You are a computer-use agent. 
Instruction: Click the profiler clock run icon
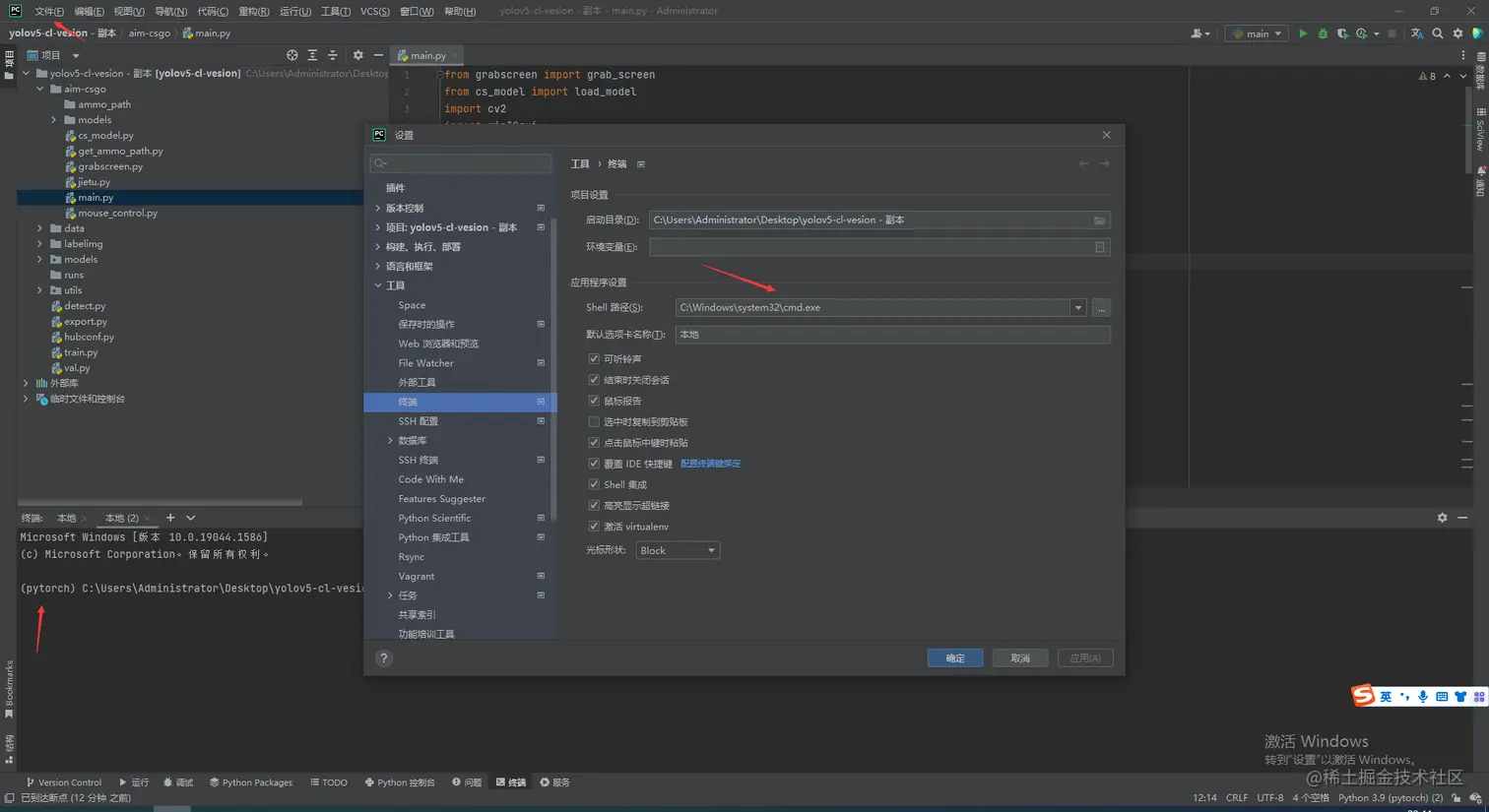tap(1362, 33)
